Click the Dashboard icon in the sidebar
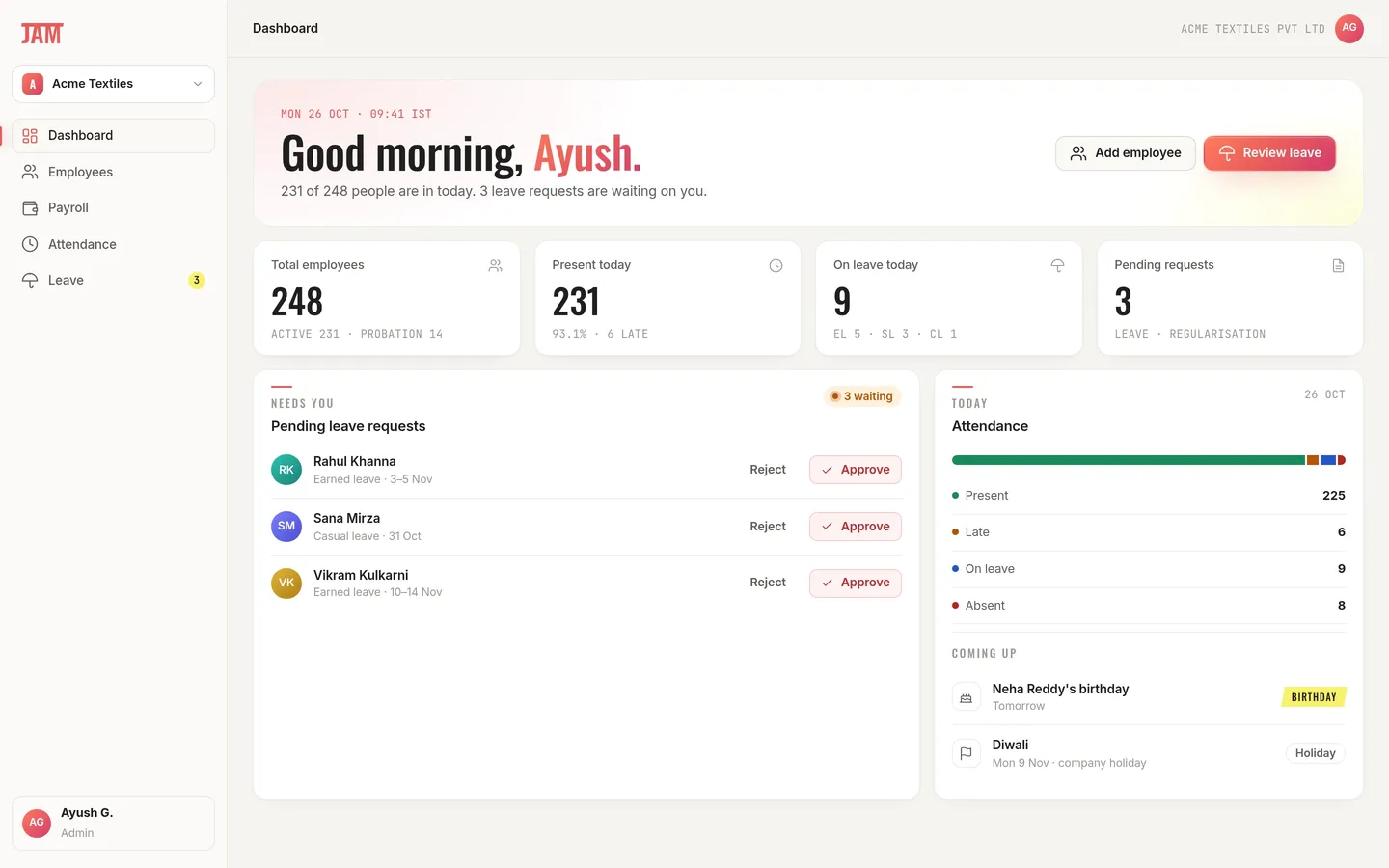This screenshot has height=868, width=1389. coord(30,136)
